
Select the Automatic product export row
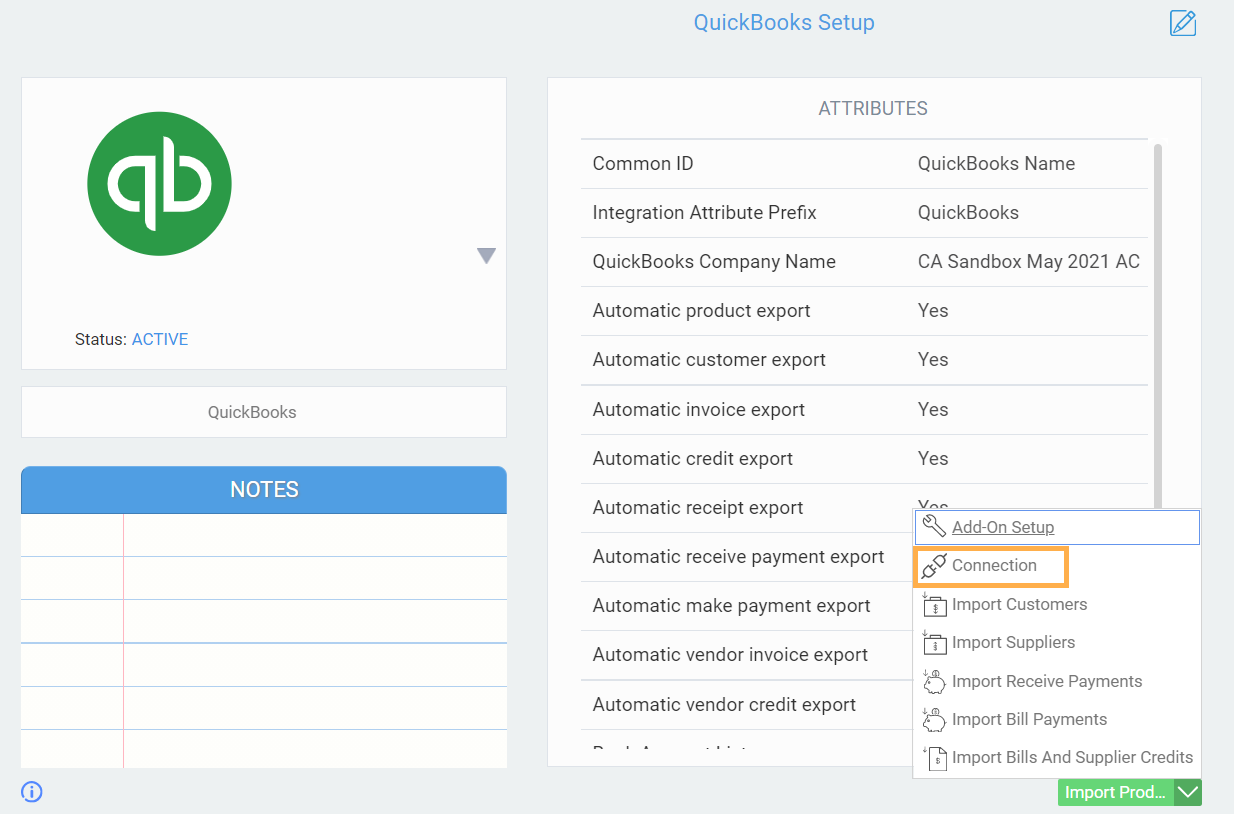point(864,311)
